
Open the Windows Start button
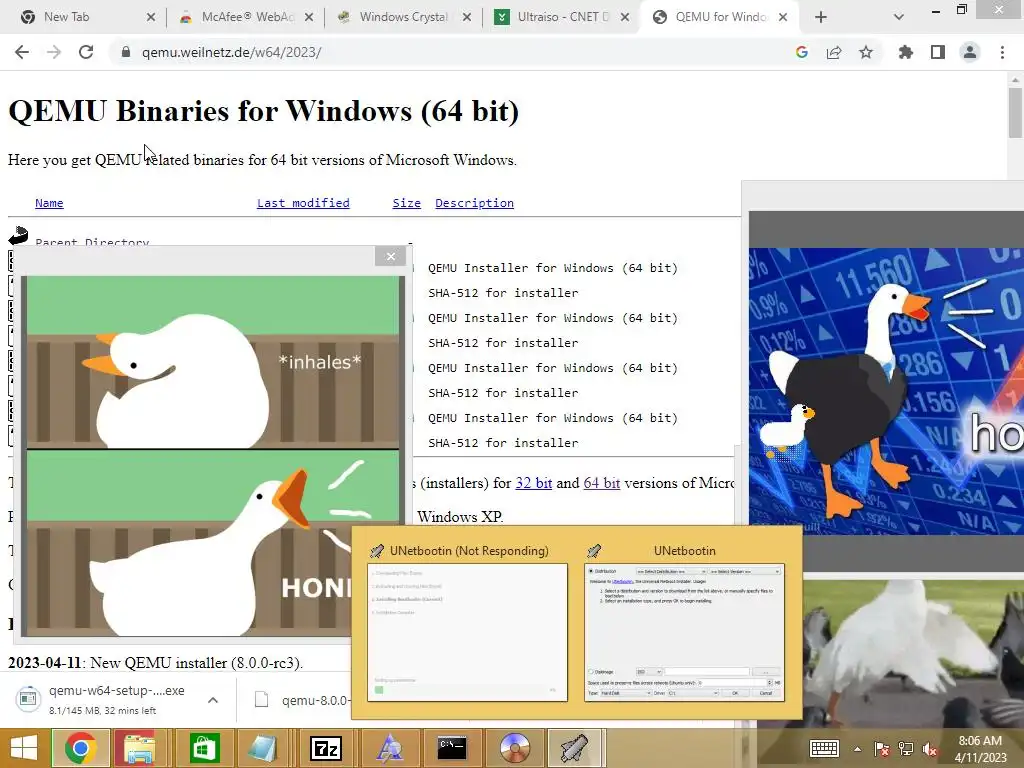coord(24,748)
